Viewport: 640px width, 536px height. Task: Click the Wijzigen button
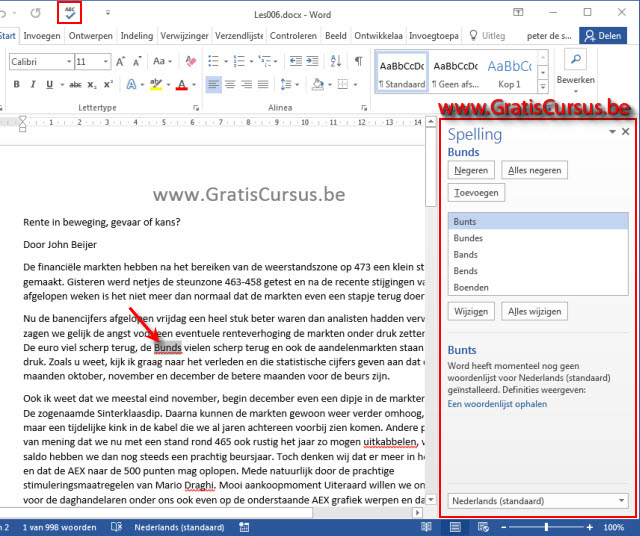coord(471,311)
